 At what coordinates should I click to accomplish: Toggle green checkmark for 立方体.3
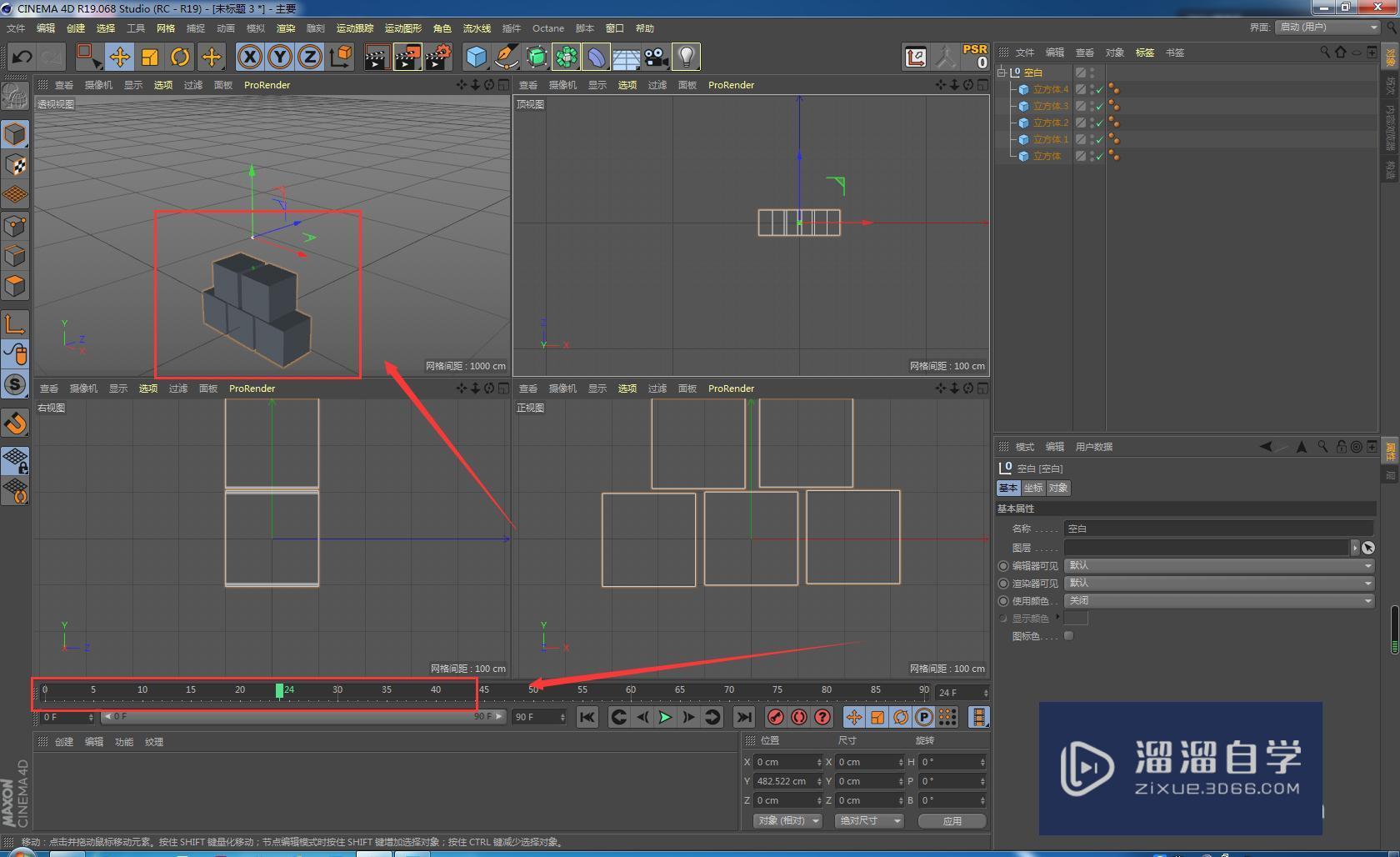[1100, 106]
